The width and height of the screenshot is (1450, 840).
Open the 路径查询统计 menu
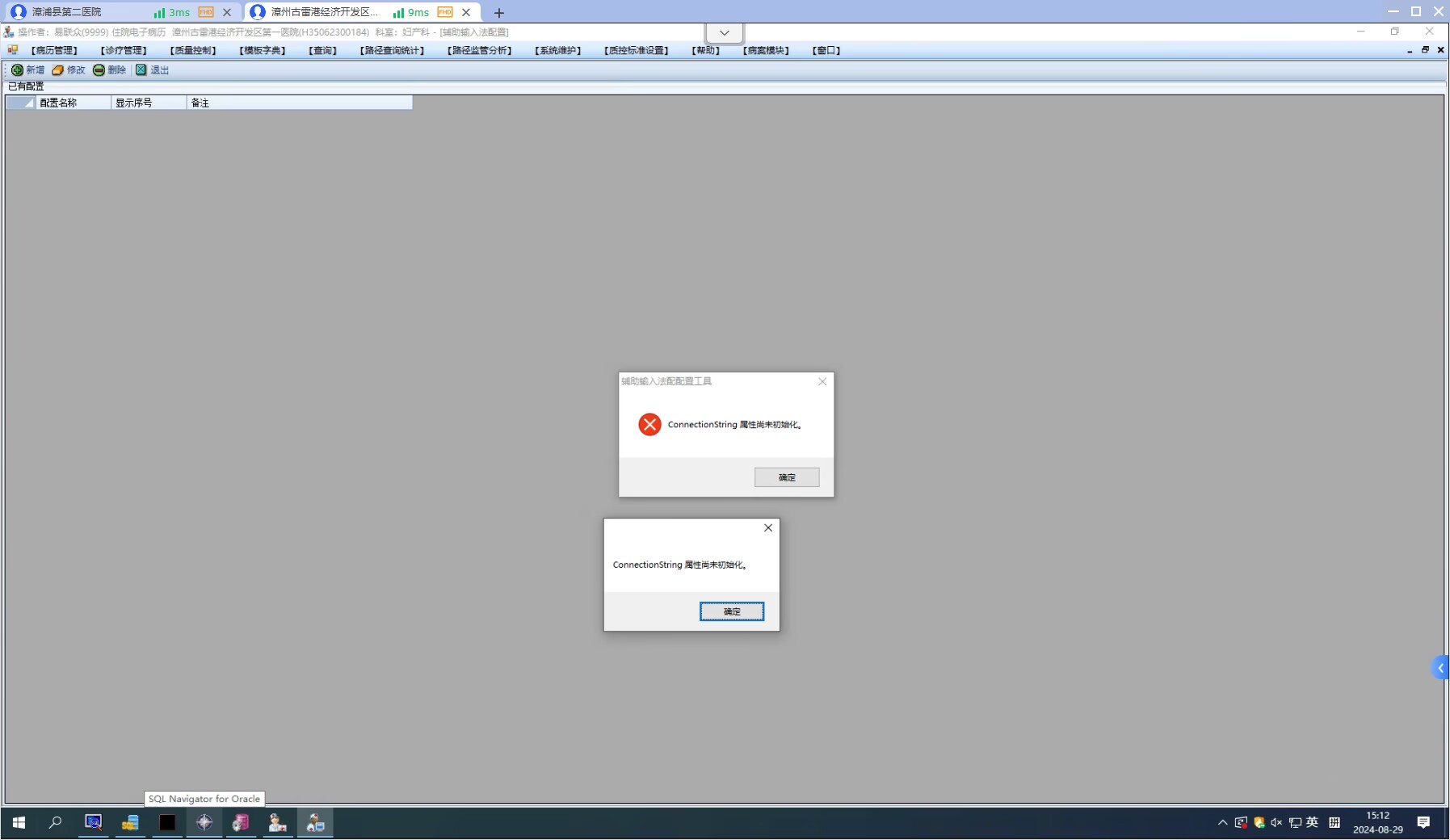pos(392,50)
